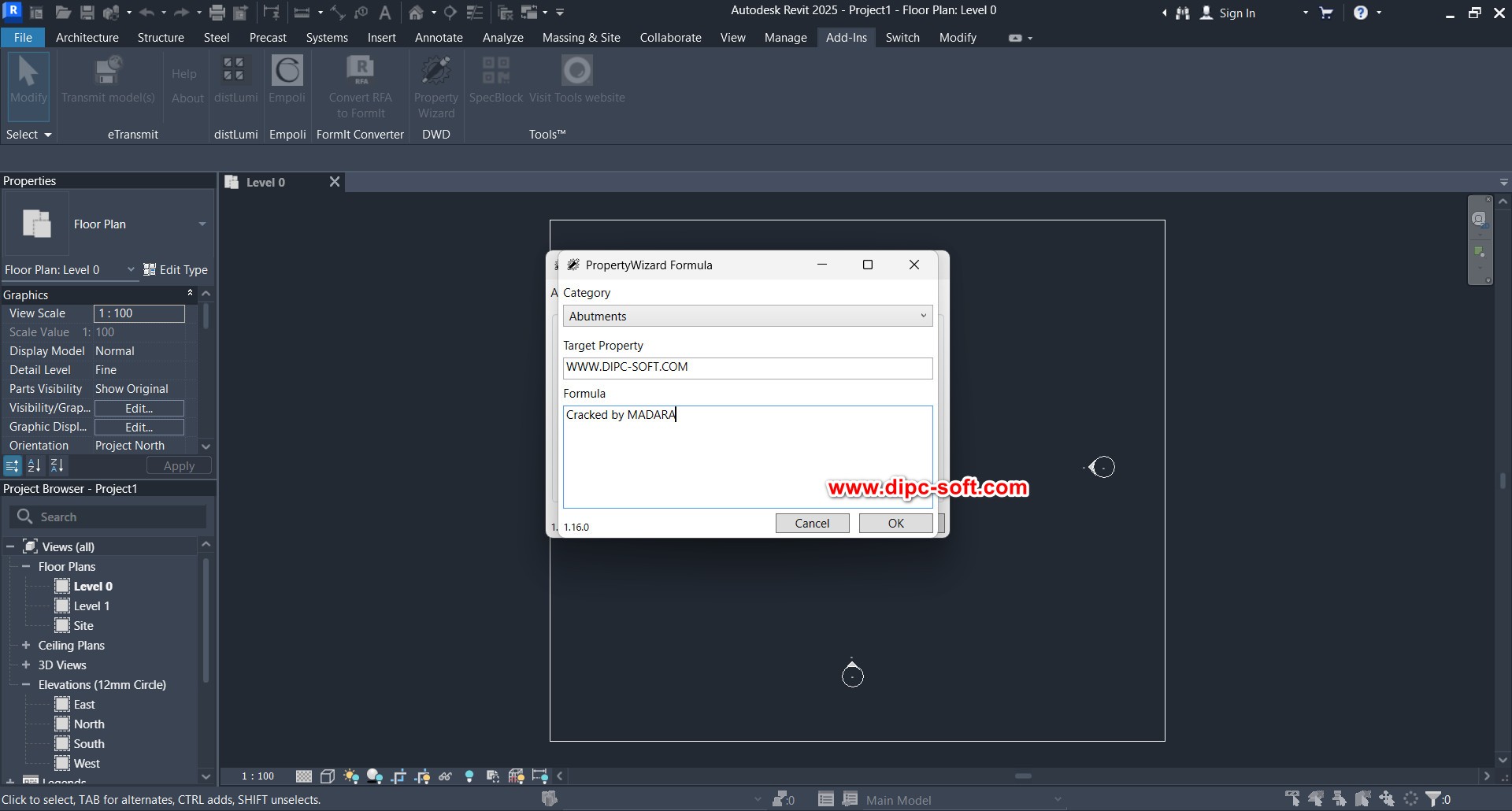Toggle Drag Elements on Selection

[x=1387, y=799]
